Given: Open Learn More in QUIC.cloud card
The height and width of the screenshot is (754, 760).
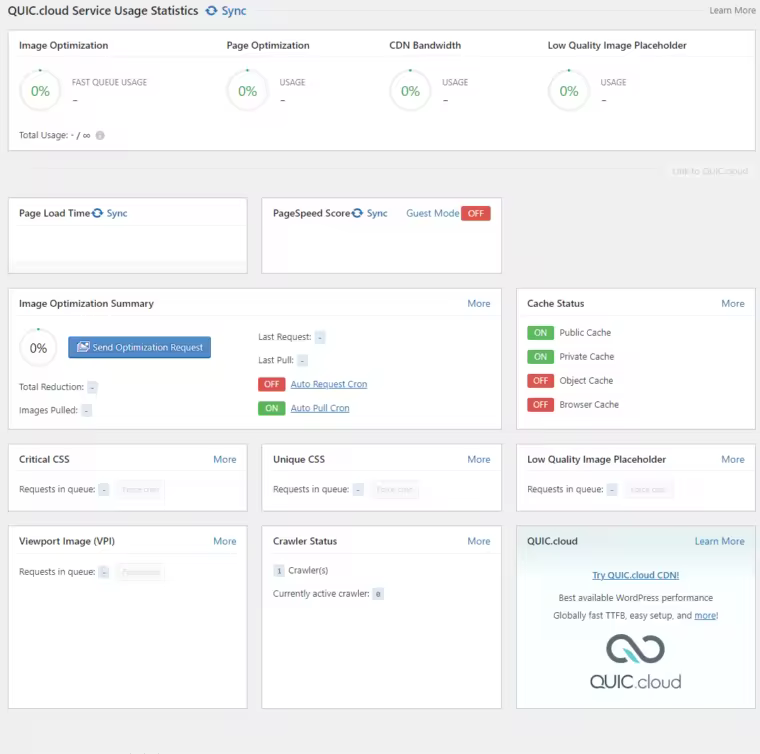Looking at the screenshot, I should (719, 541).
